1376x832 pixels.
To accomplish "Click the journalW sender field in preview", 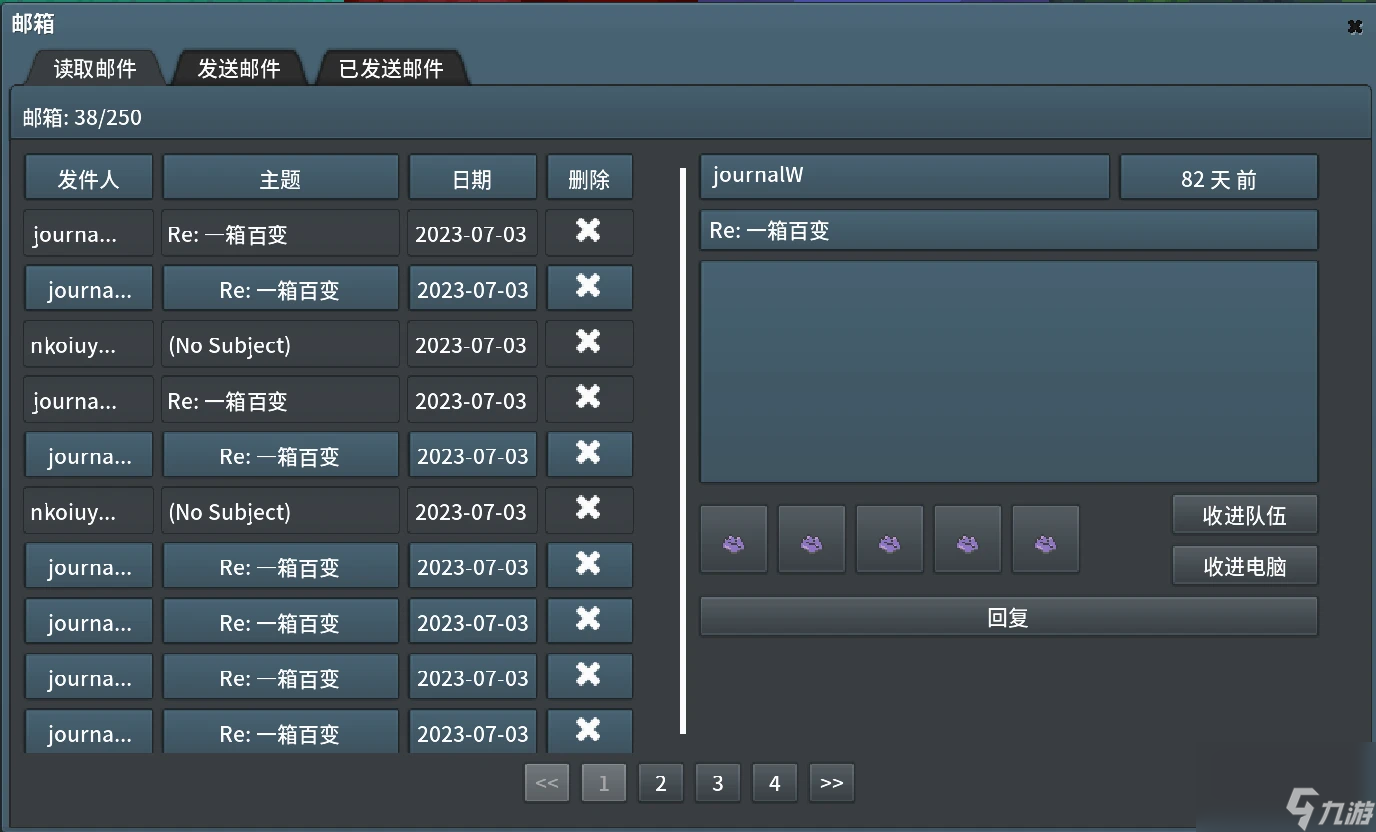I will click(905, 177).
